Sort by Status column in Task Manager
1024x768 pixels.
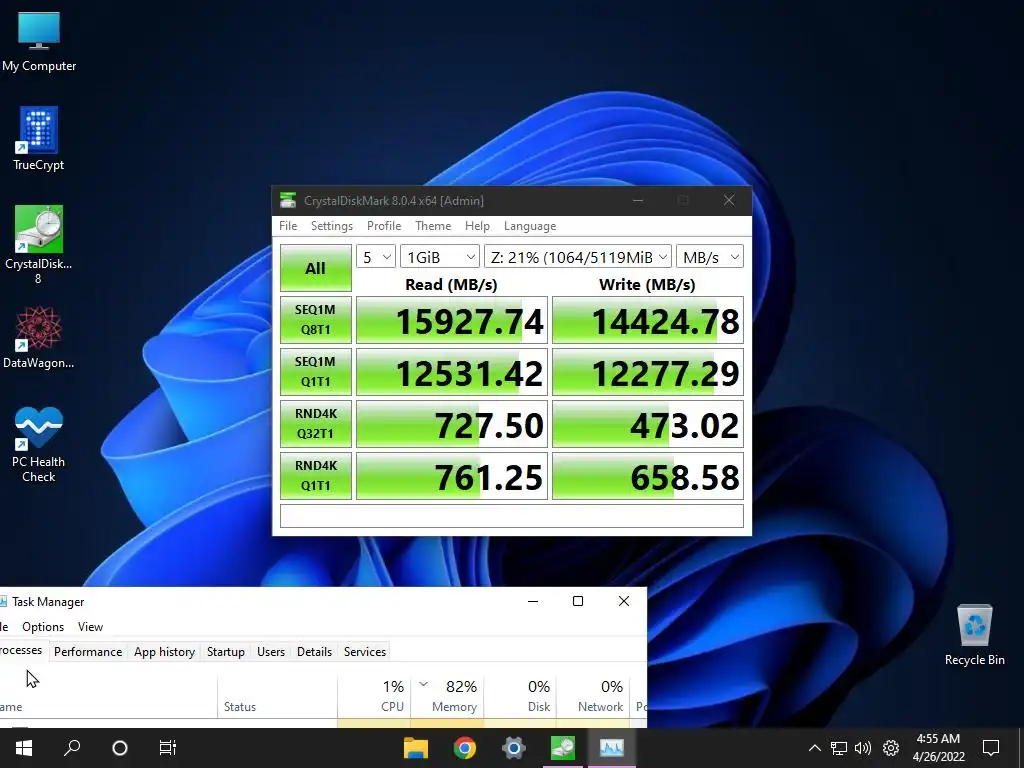click(x=278, y=696)
